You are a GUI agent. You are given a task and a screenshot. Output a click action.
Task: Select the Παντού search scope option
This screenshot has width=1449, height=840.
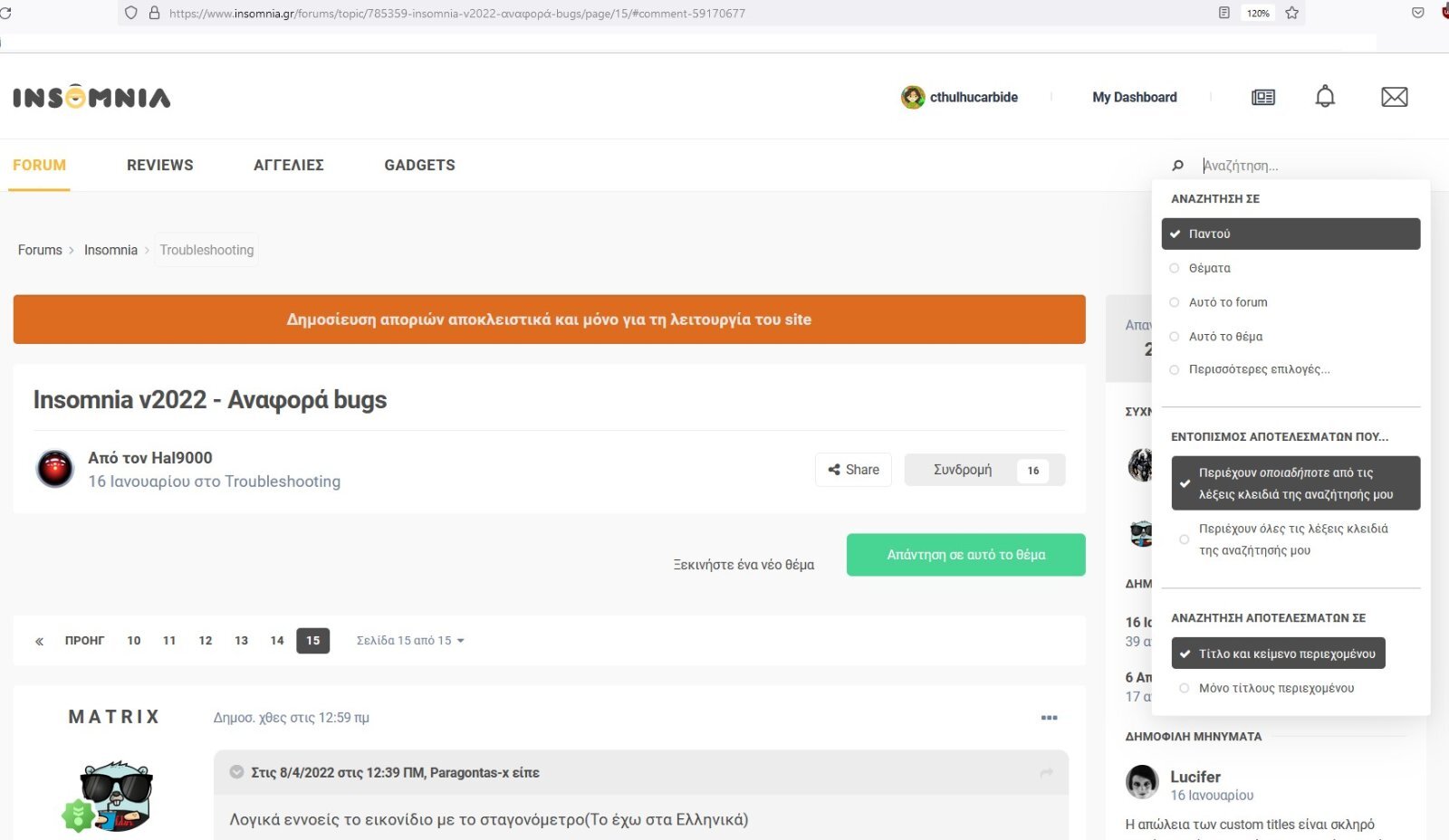point(1291,234)
